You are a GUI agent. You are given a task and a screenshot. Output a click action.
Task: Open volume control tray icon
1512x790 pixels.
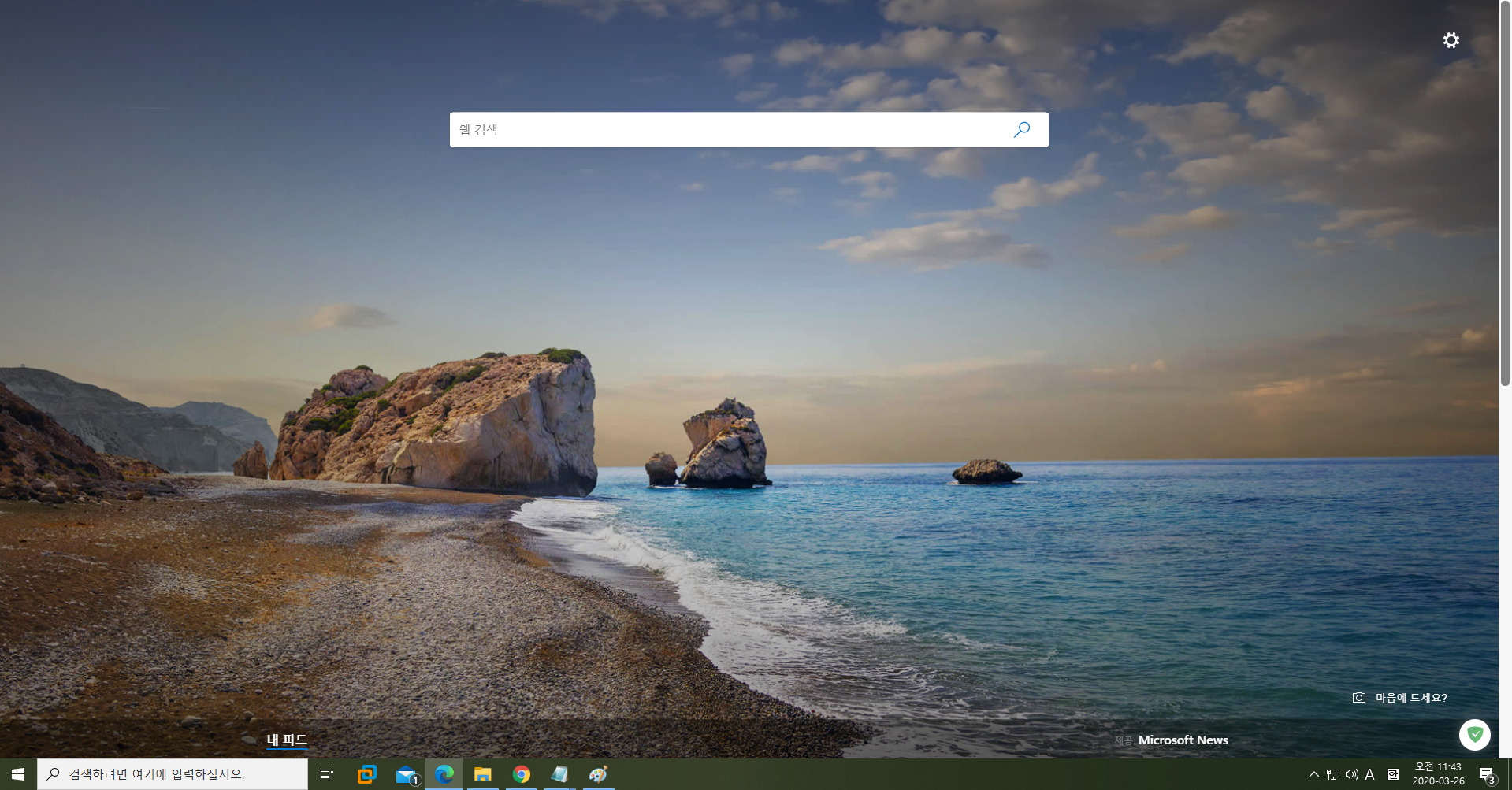[1352, 774]
